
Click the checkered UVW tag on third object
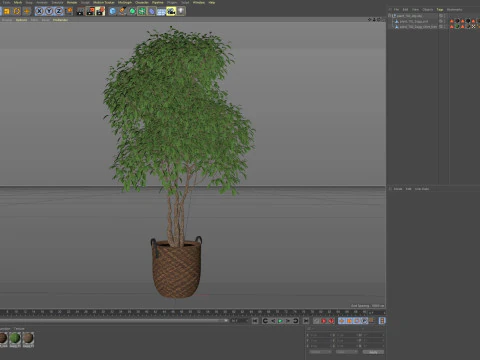tap(473, 27)
